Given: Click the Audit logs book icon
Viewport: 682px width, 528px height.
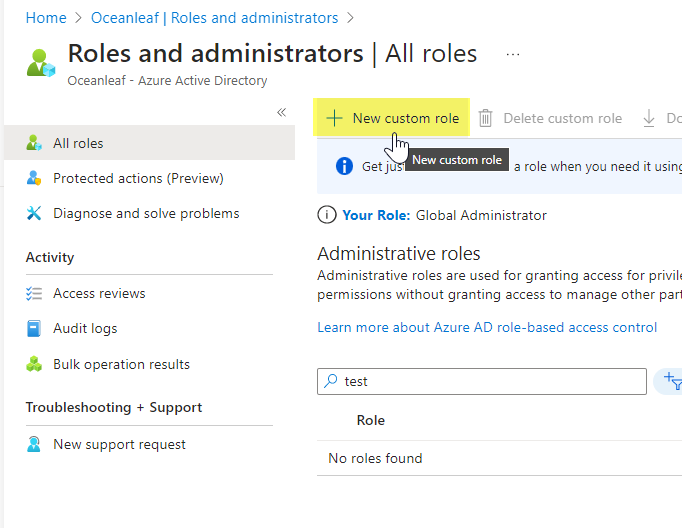Looking at the screenshot, I should click(x=34, y=328).
